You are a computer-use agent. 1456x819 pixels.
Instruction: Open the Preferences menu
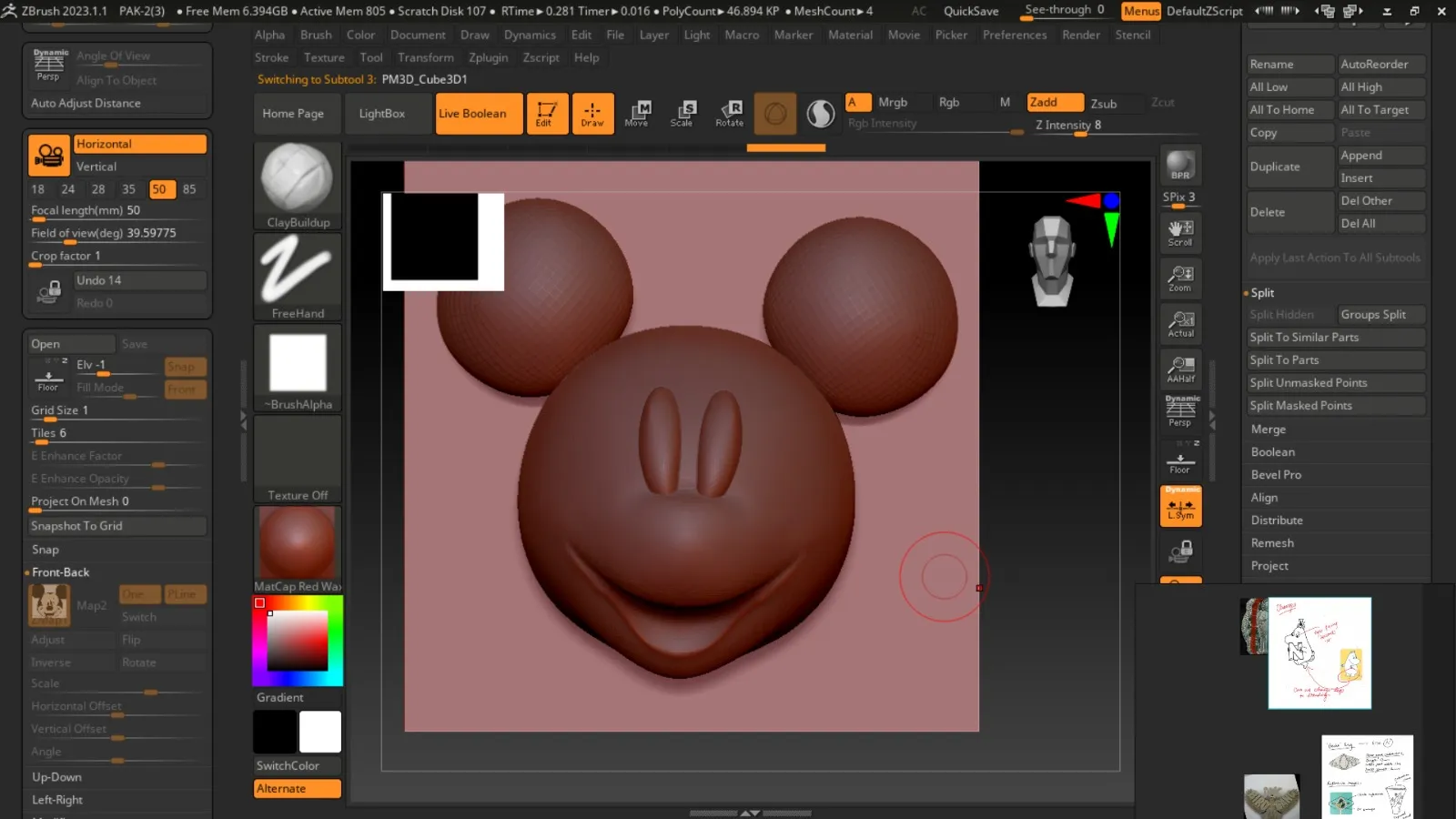[1015, 35]
